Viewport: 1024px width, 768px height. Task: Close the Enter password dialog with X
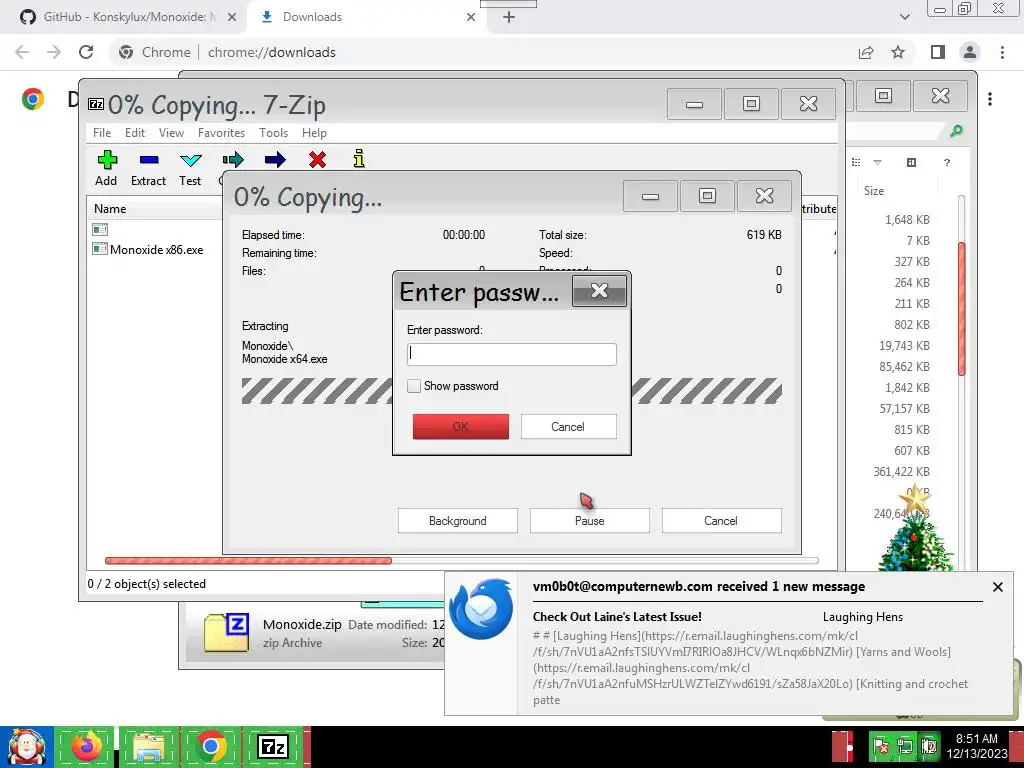tap(599, 291)
